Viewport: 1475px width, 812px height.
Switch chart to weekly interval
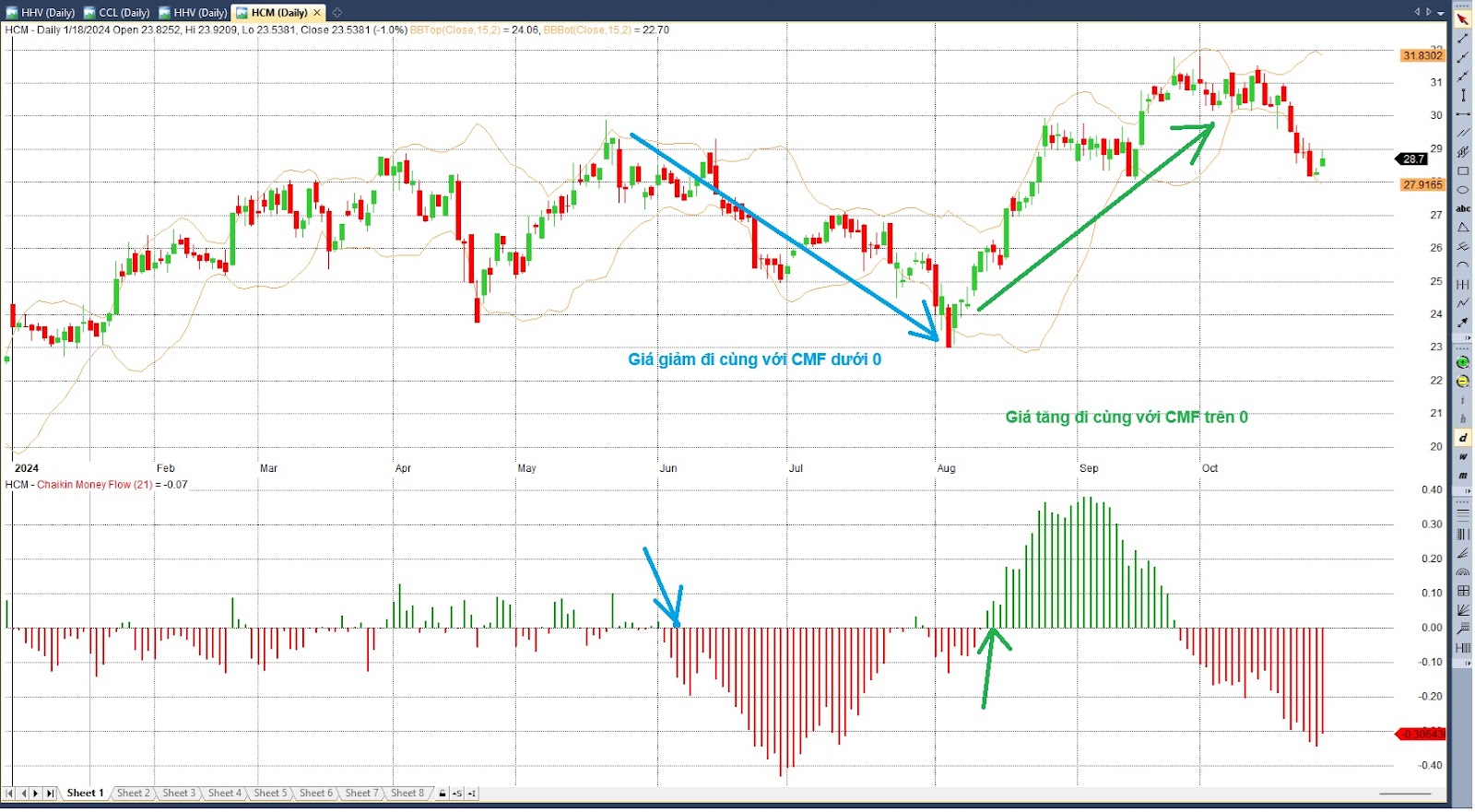[x=1463, y=457]
